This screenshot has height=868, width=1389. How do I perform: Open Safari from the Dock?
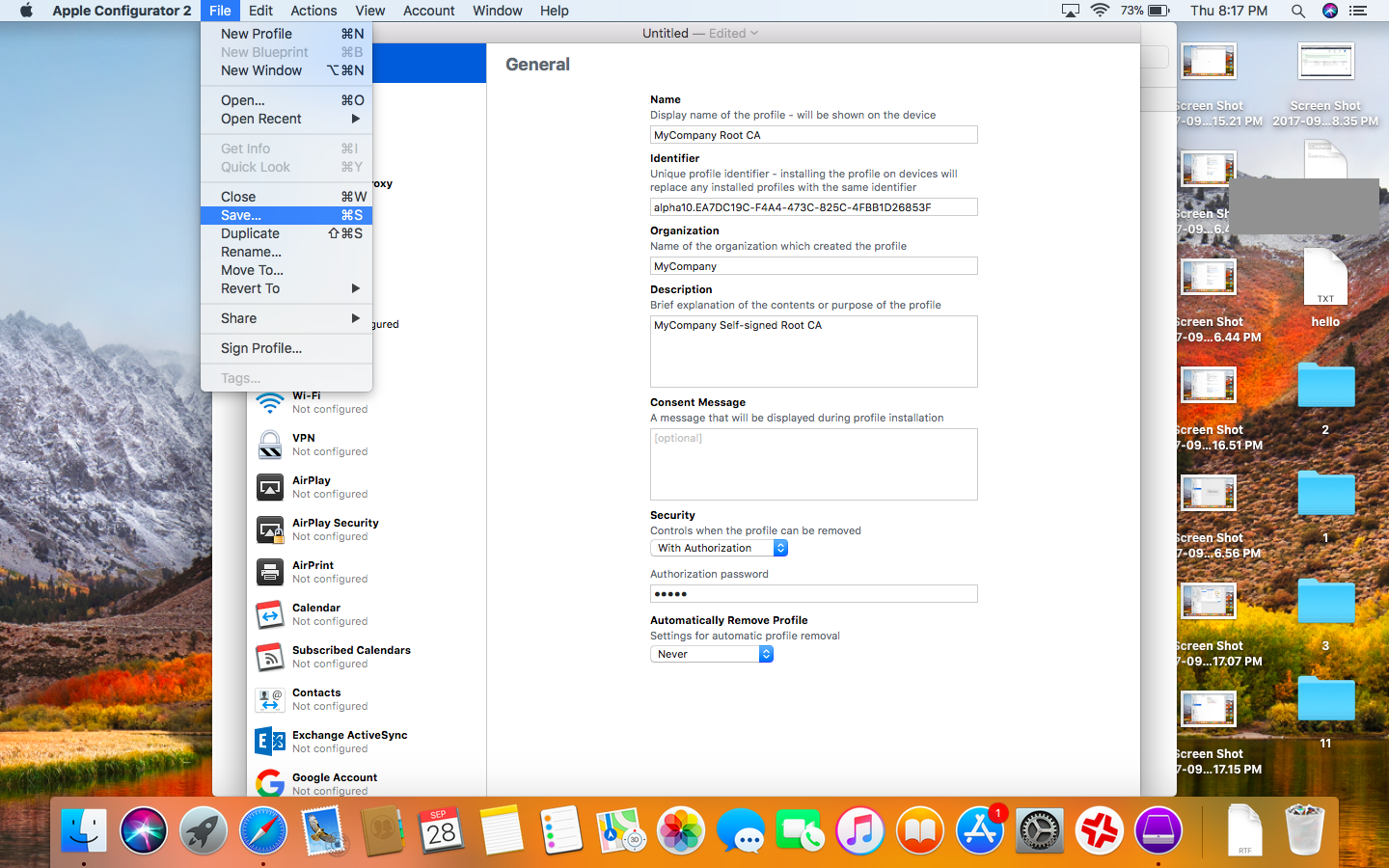coord(263,830)
